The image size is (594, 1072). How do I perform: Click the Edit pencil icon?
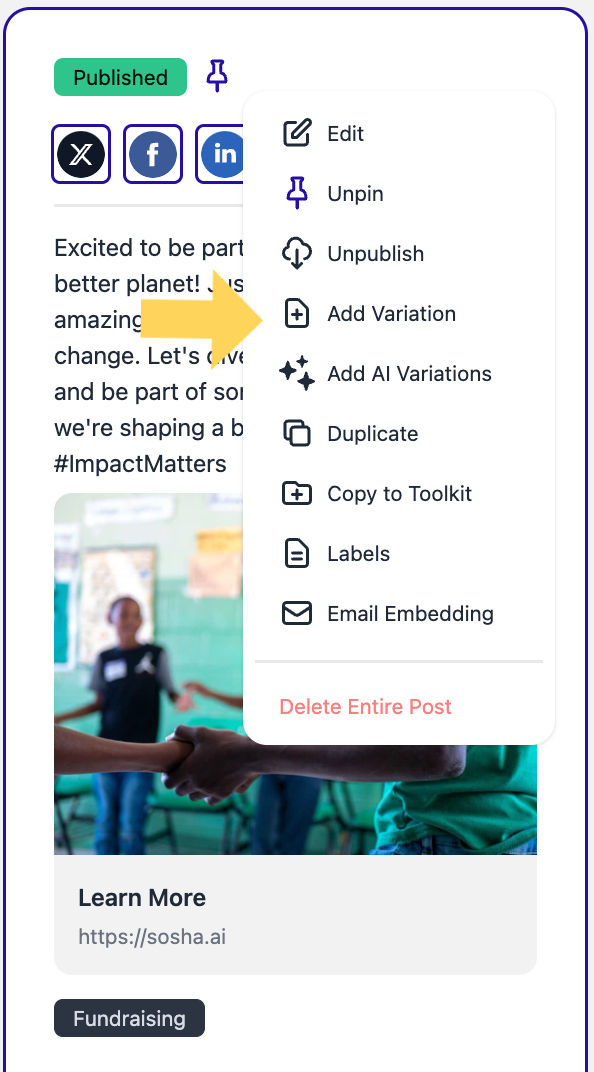[297, 133]
